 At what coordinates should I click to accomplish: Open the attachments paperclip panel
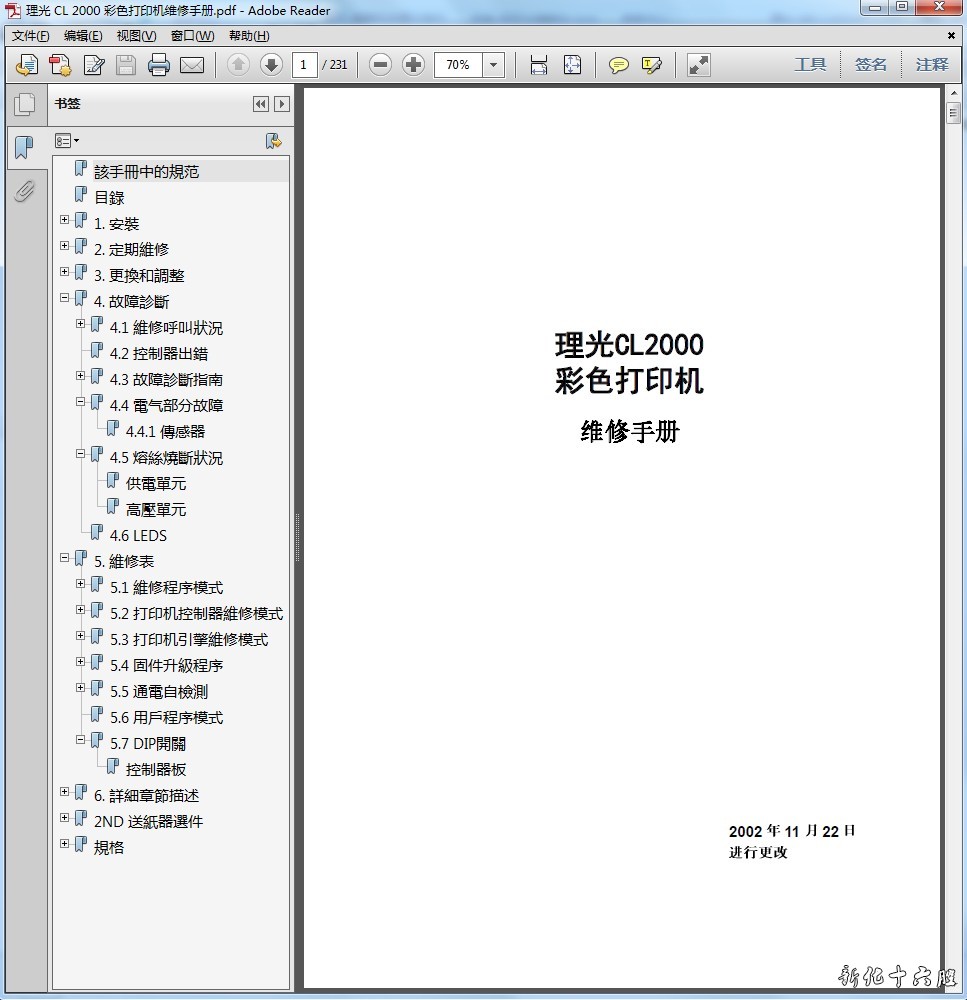[x=24, y=190]
